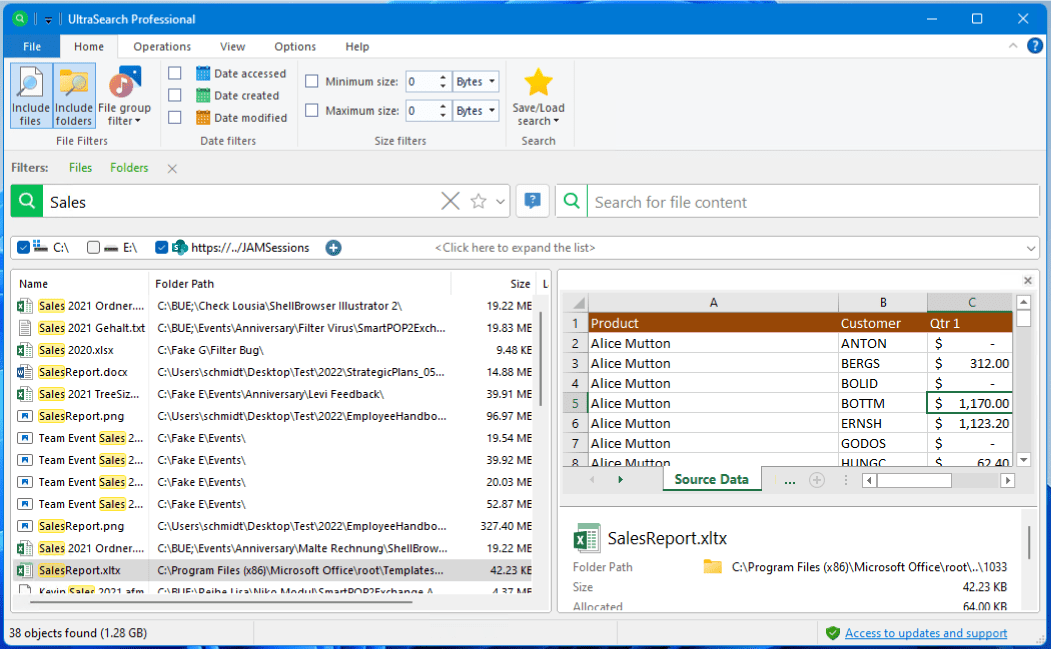Click the green file name search icon
The height and width of the screenshot is (649, 1051).
[x=27, y=201]
